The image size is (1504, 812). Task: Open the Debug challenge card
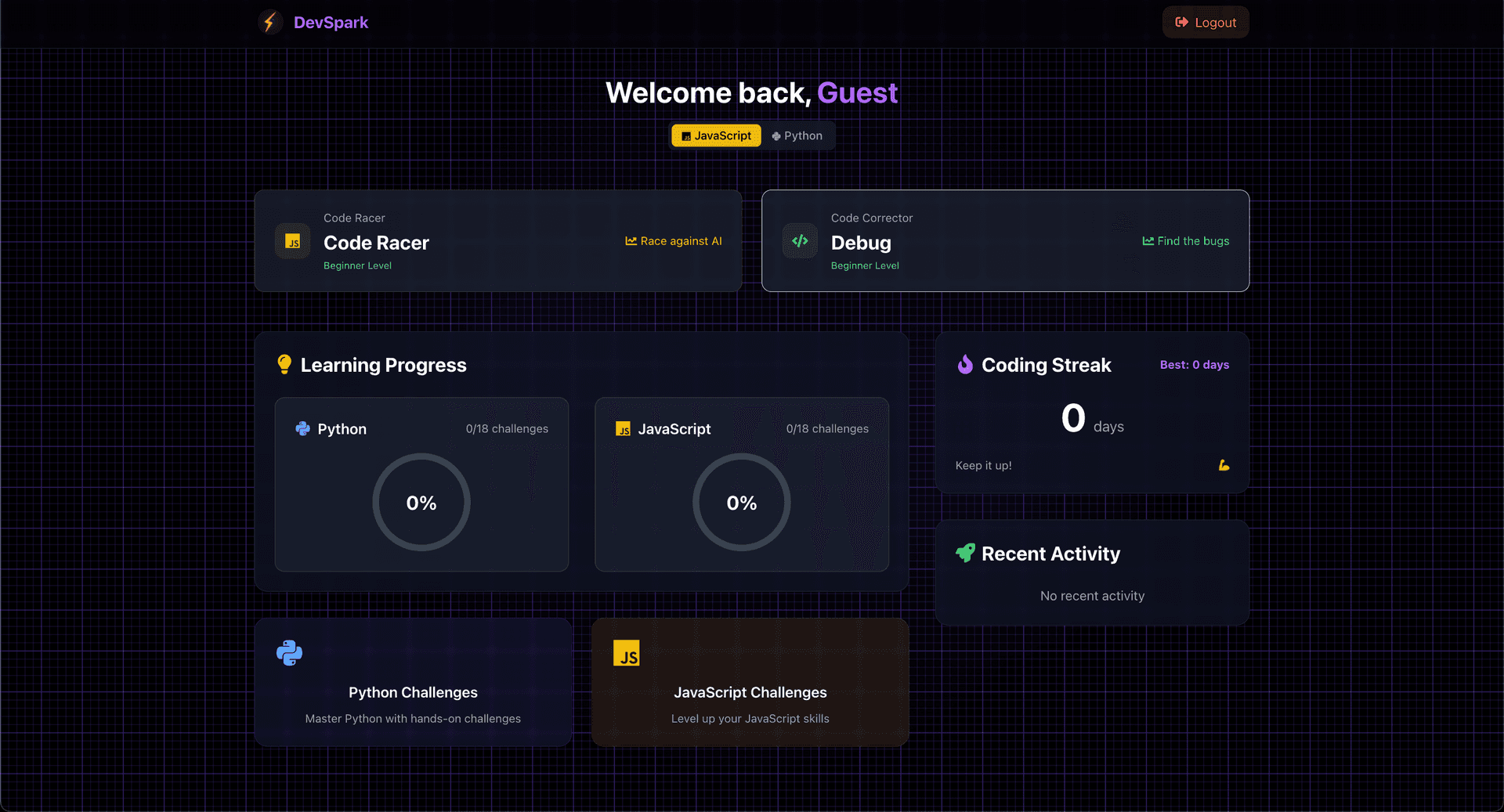[x=1005, y=241]
